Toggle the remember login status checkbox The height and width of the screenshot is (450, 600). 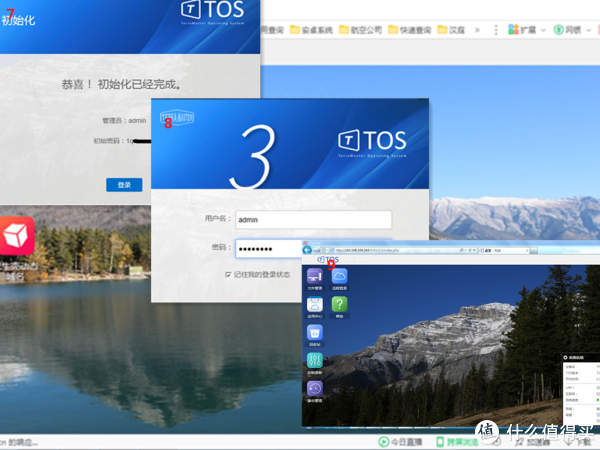pyautogui.click(x=228, y=274)
